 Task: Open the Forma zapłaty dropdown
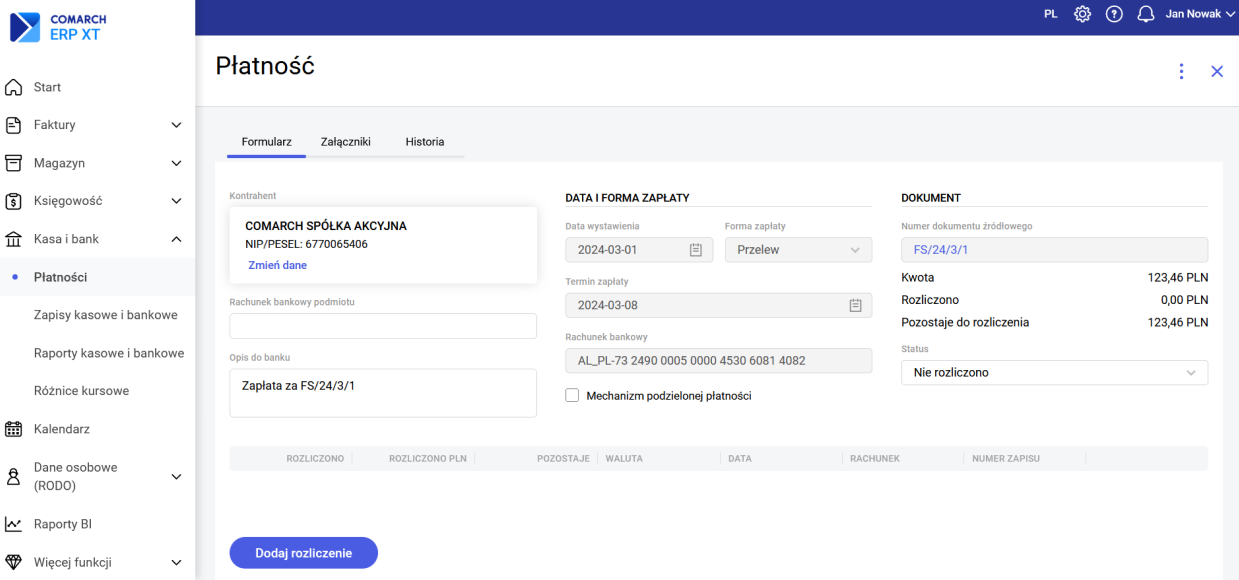click(x=798, y=250)
